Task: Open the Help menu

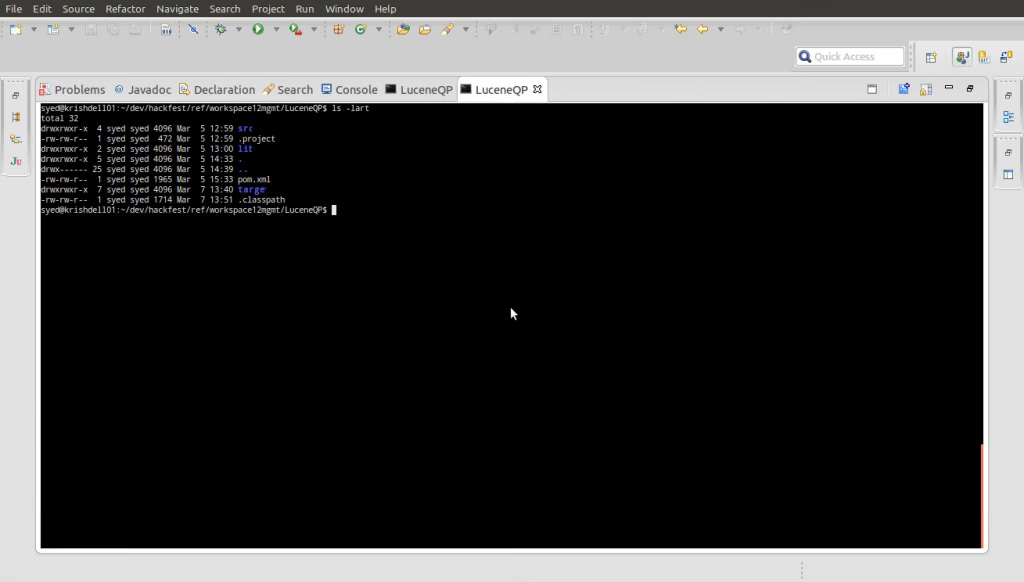Action: [x=385, y=9]
